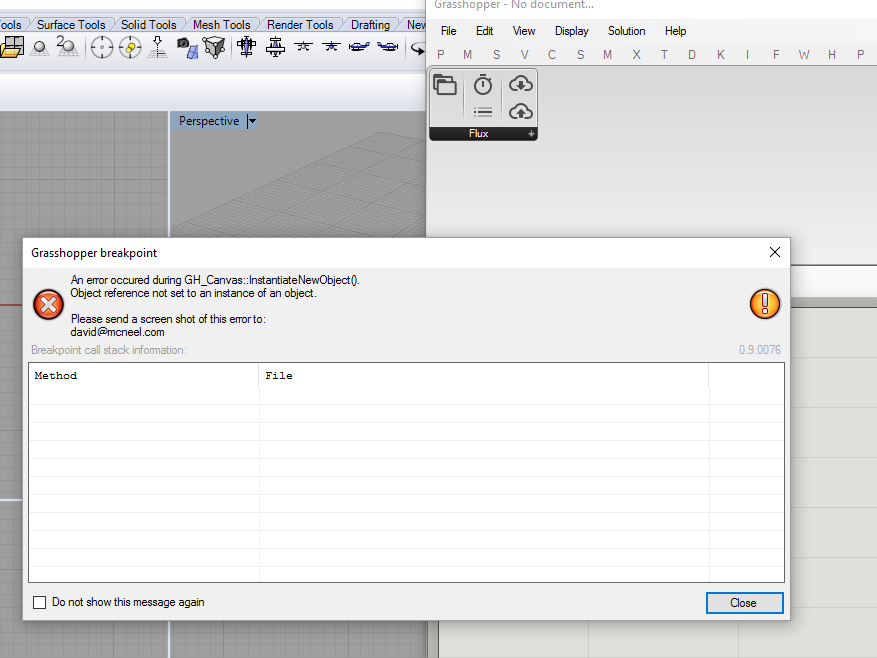Screen dimensions: 877x658
Task: Click the airplane top view icon
Action: coord(246,47)
